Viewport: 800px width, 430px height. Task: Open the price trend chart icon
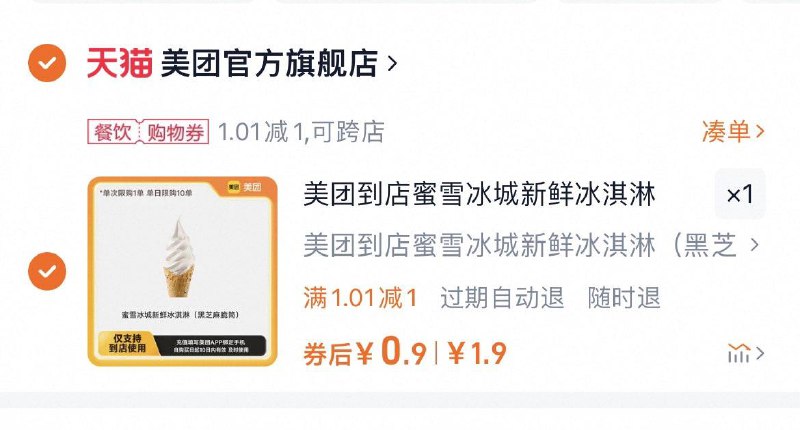[x=745, y=353]
